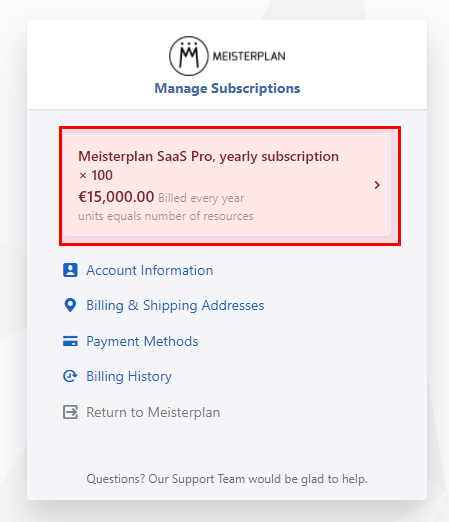Click the credit card Payment Methods icon
This screenshot has width=449, height=522.
[70, 341]
